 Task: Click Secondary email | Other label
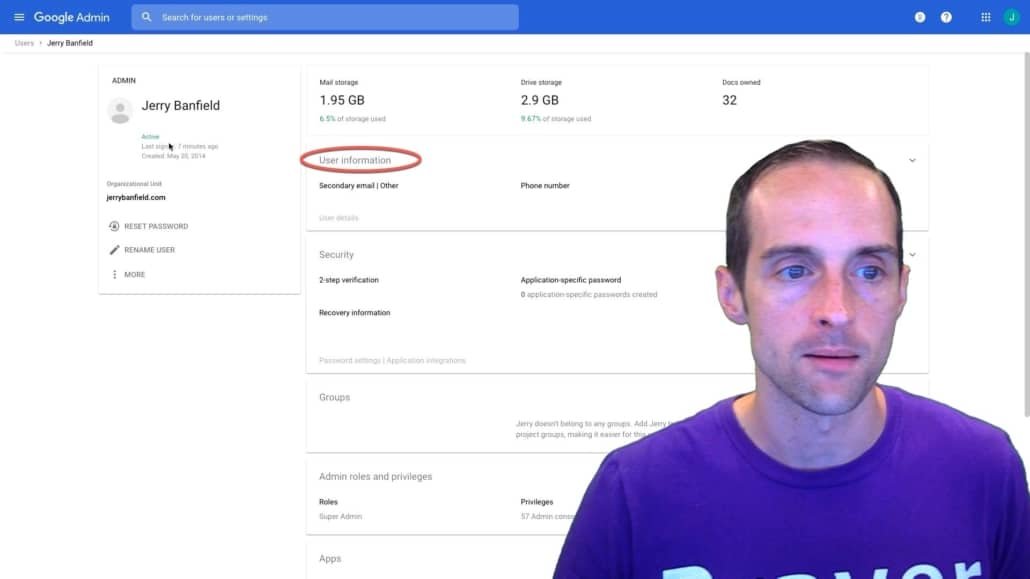[359, 185]
